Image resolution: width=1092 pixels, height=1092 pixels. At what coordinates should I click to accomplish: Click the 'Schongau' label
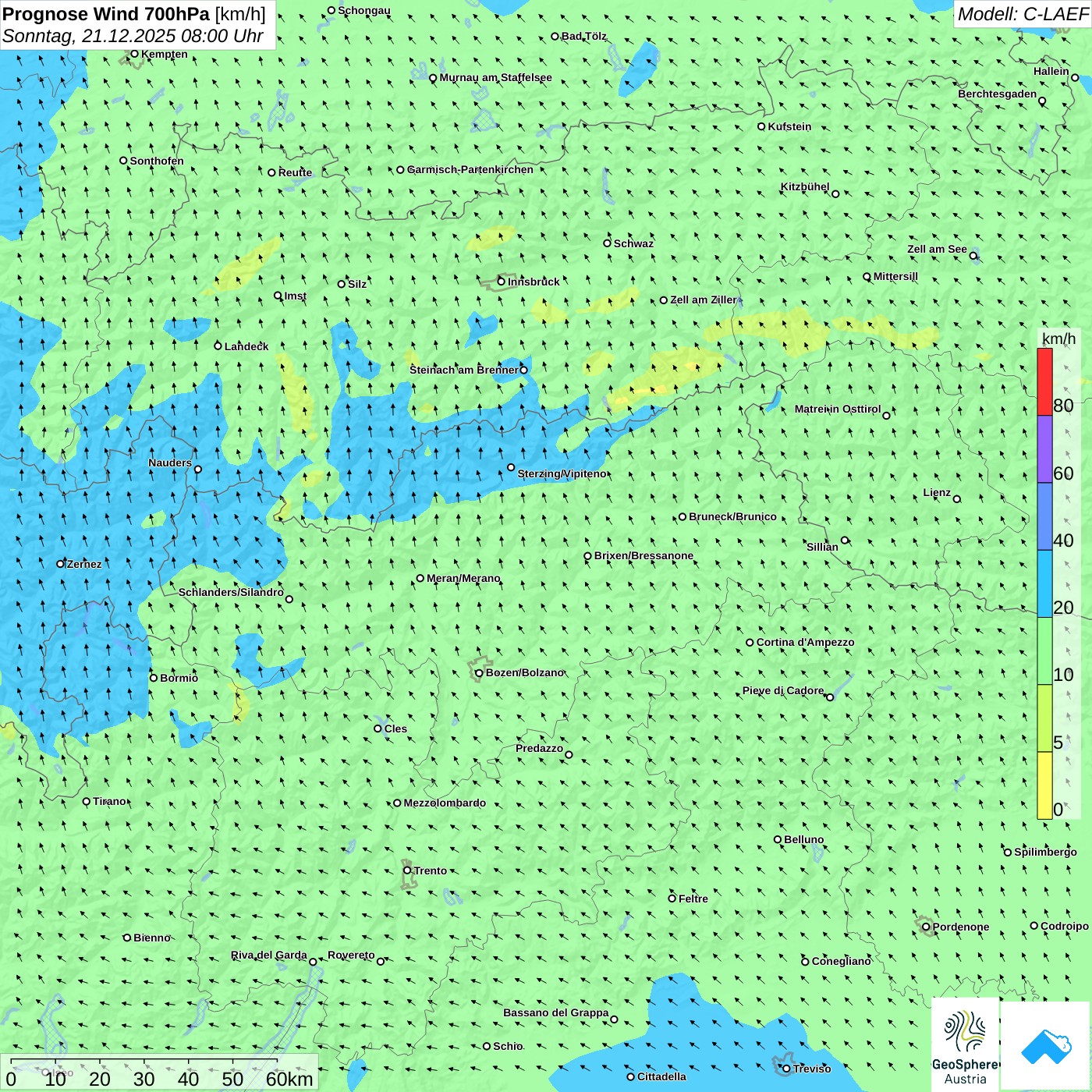[364, 10]
